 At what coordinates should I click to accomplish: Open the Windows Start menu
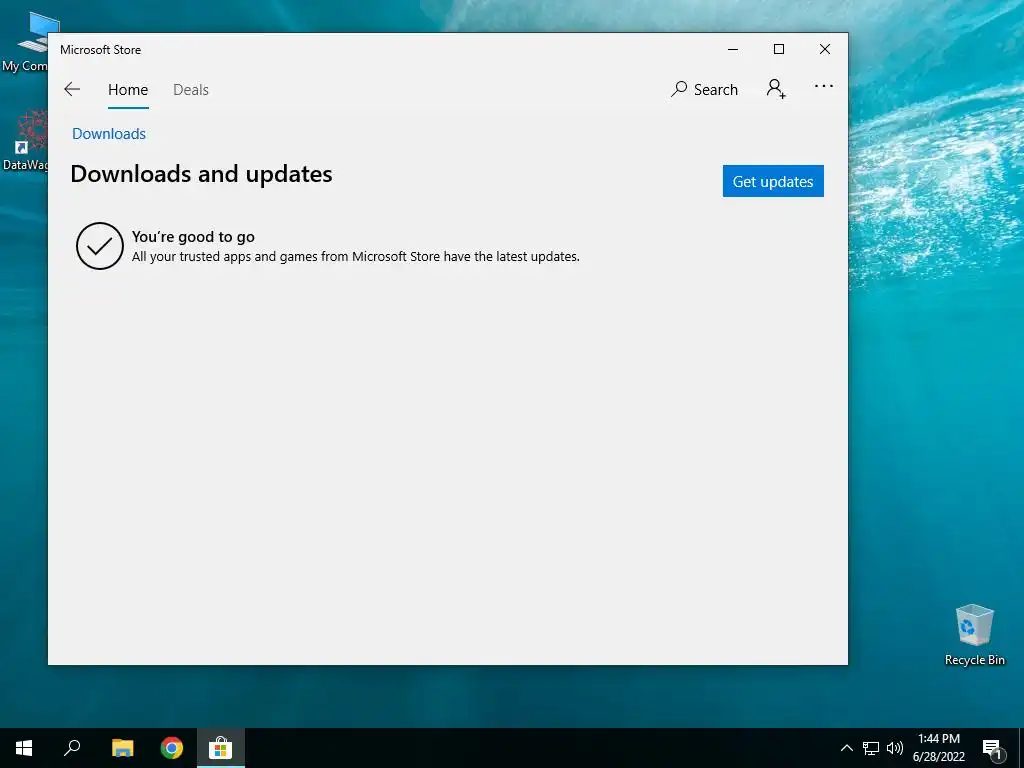coord(24,748)
